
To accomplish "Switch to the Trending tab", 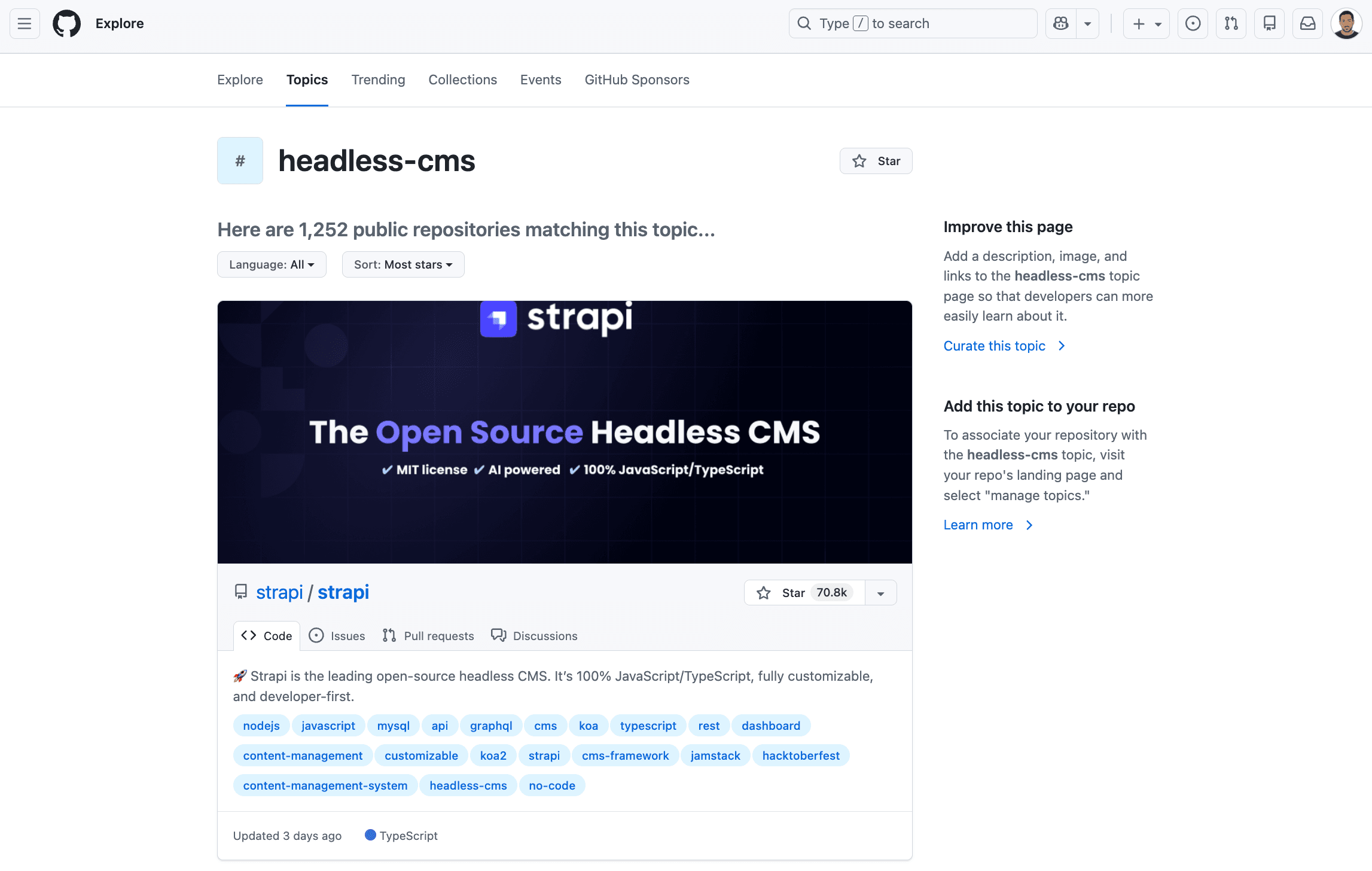I will pos(378,80).
